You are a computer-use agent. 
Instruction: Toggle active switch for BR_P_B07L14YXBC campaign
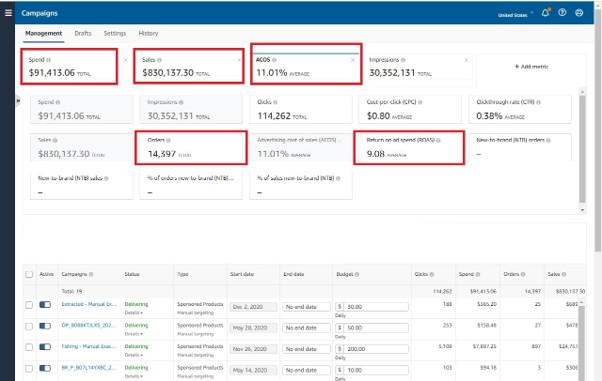tap(45, 368)
